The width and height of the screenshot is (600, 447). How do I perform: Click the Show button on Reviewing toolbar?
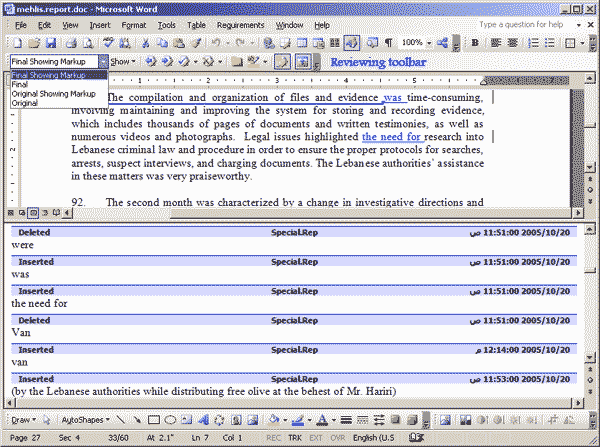(x=123, y=62)
